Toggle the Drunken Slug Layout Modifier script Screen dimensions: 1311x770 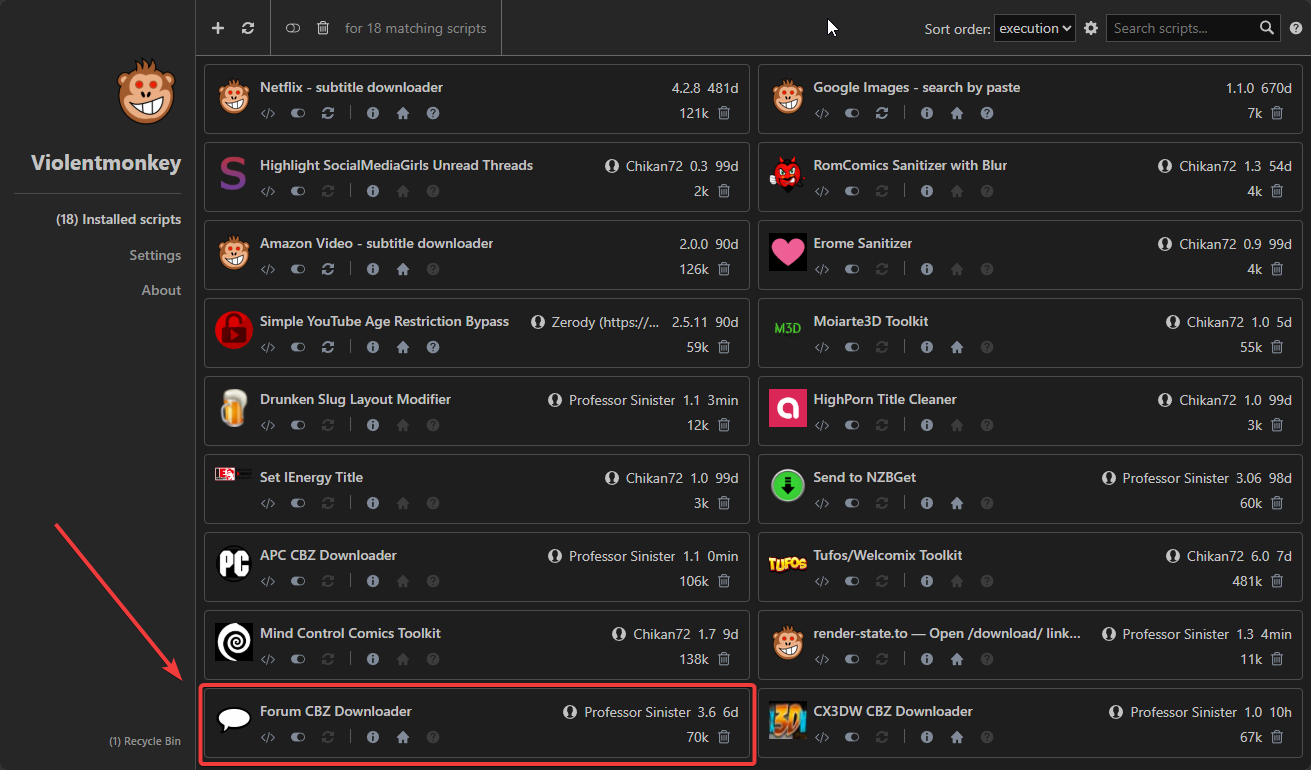click(x=298, y=425)
